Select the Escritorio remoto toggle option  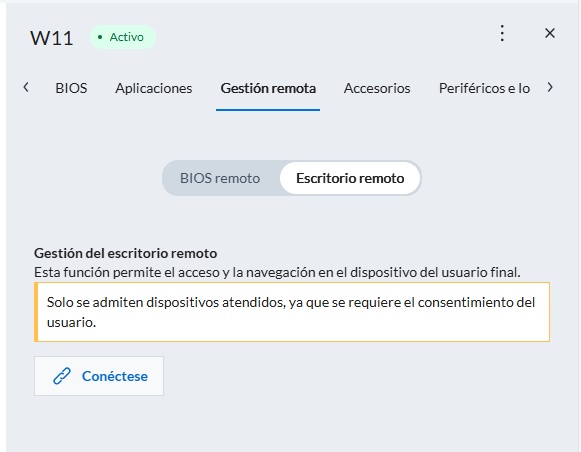pos(350,178)
